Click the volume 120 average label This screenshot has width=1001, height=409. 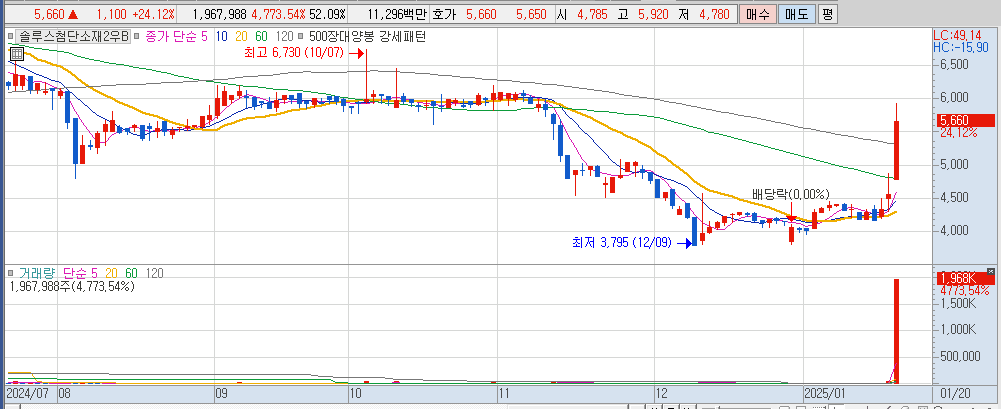point(154,273)
